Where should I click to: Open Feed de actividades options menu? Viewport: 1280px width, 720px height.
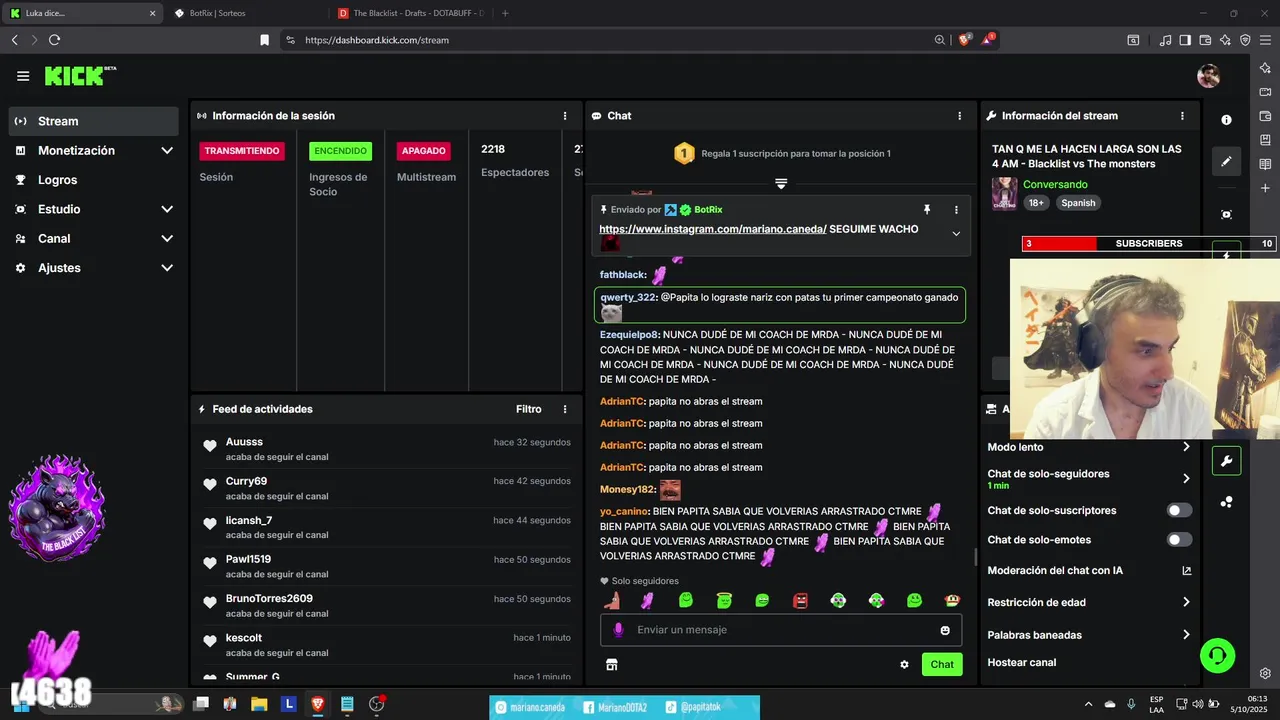click(565, 409)
